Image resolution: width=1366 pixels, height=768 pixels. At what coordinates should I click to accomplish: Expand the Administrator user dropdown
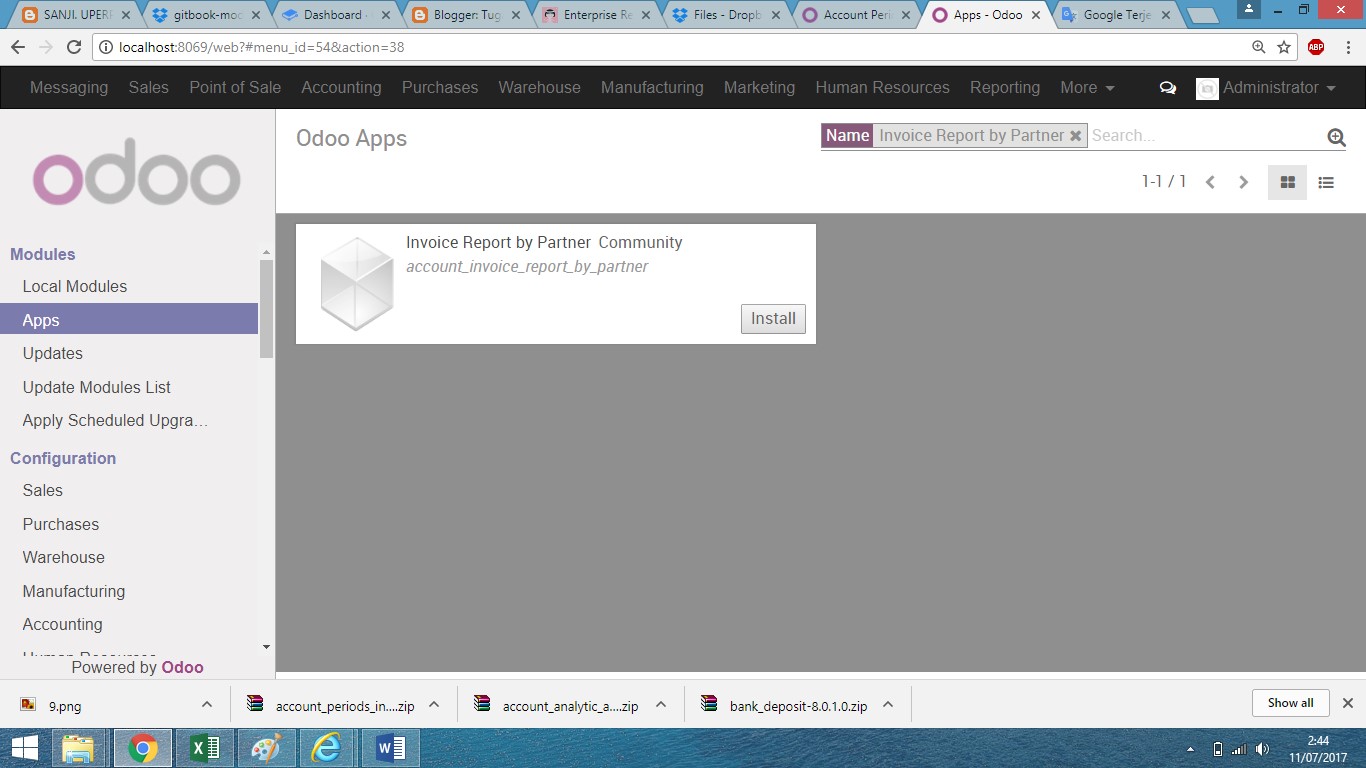click(x=1266, y=88)
